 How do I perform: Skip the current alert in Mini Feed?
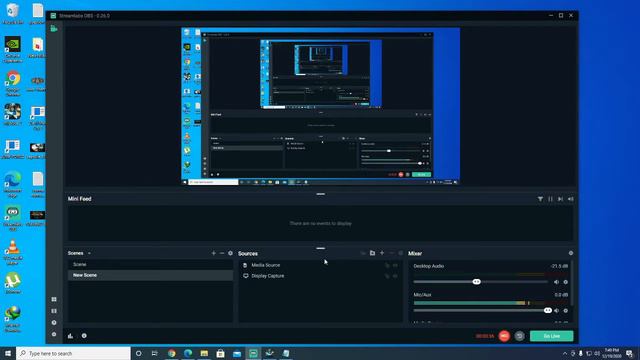click(x=560, y=199)
